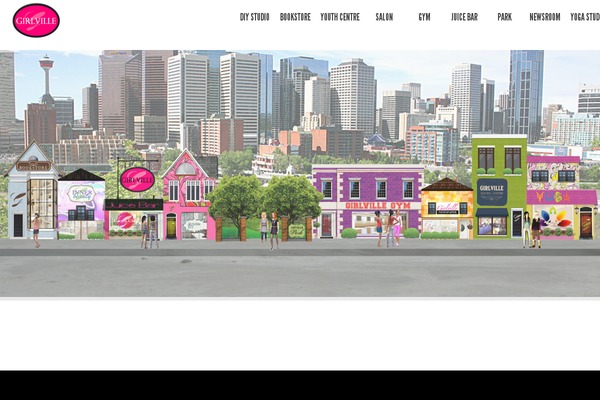Click the Girlville Gym sign text
This screenshot has width=600, height=400.
[x=378, y=206]
